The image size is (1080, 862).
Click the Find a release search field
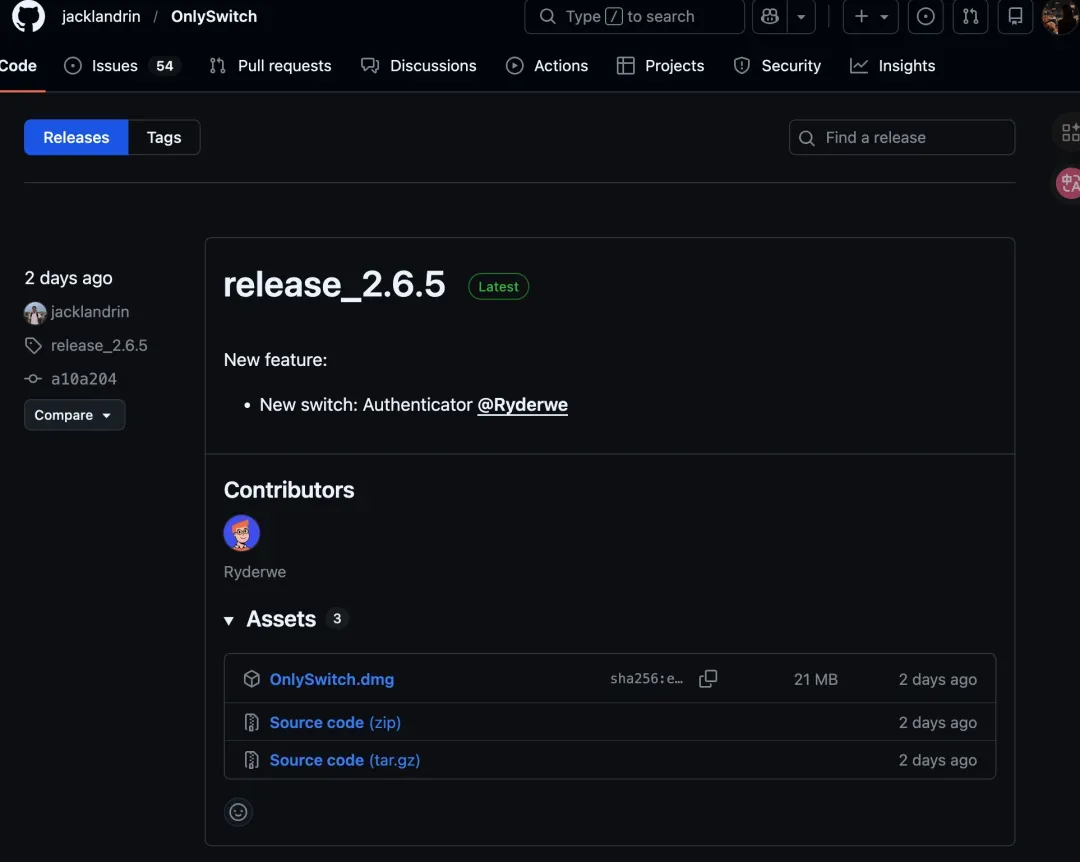[x=902, y=137]
